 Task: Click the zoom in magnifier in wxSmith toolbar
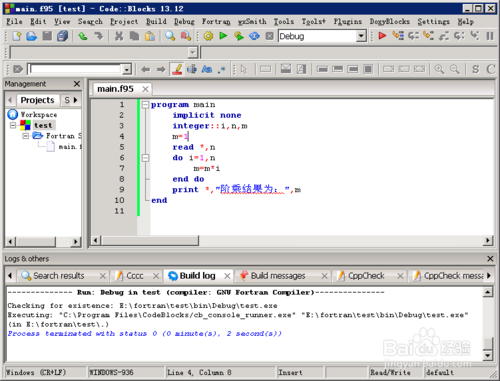coord(439,69)
